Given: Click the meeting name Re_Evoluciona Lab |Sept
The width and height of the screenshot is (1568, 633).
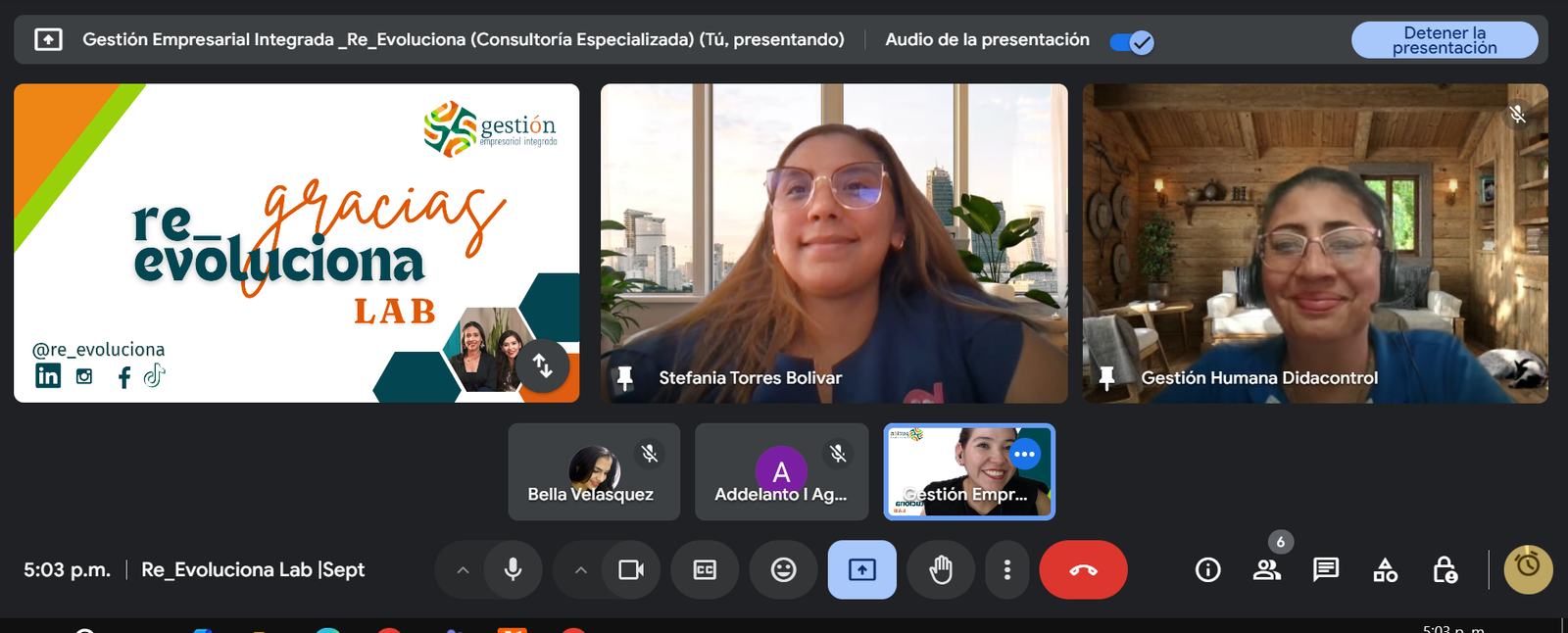Looking at the screenshot, I should click(x=253, y=569).
